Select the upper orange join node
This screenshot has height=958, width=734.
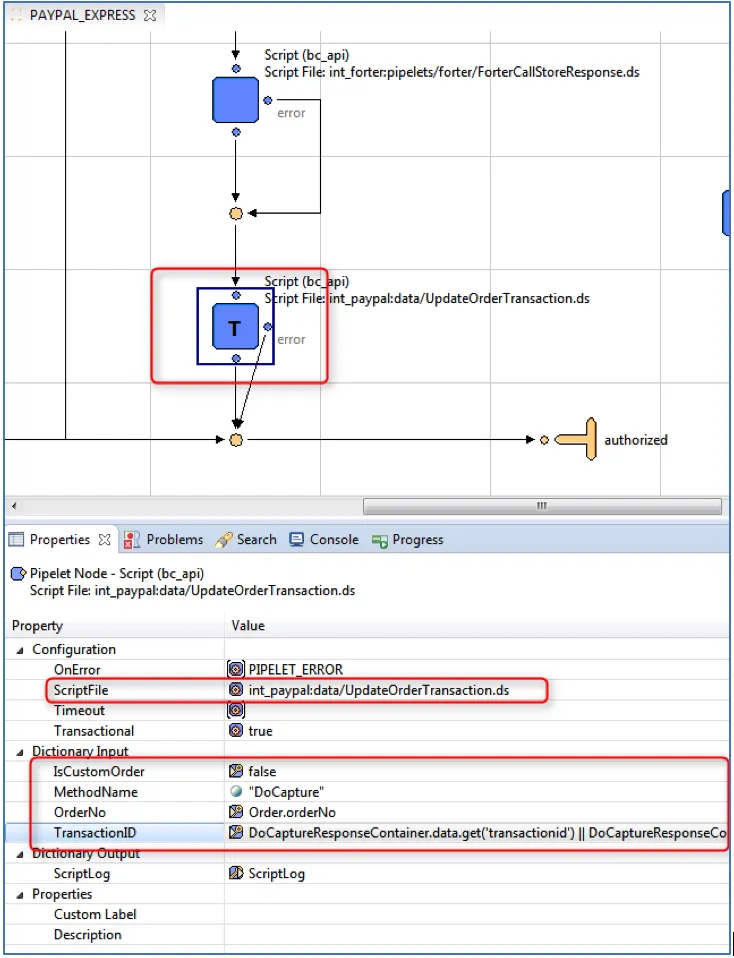(236, 213)
